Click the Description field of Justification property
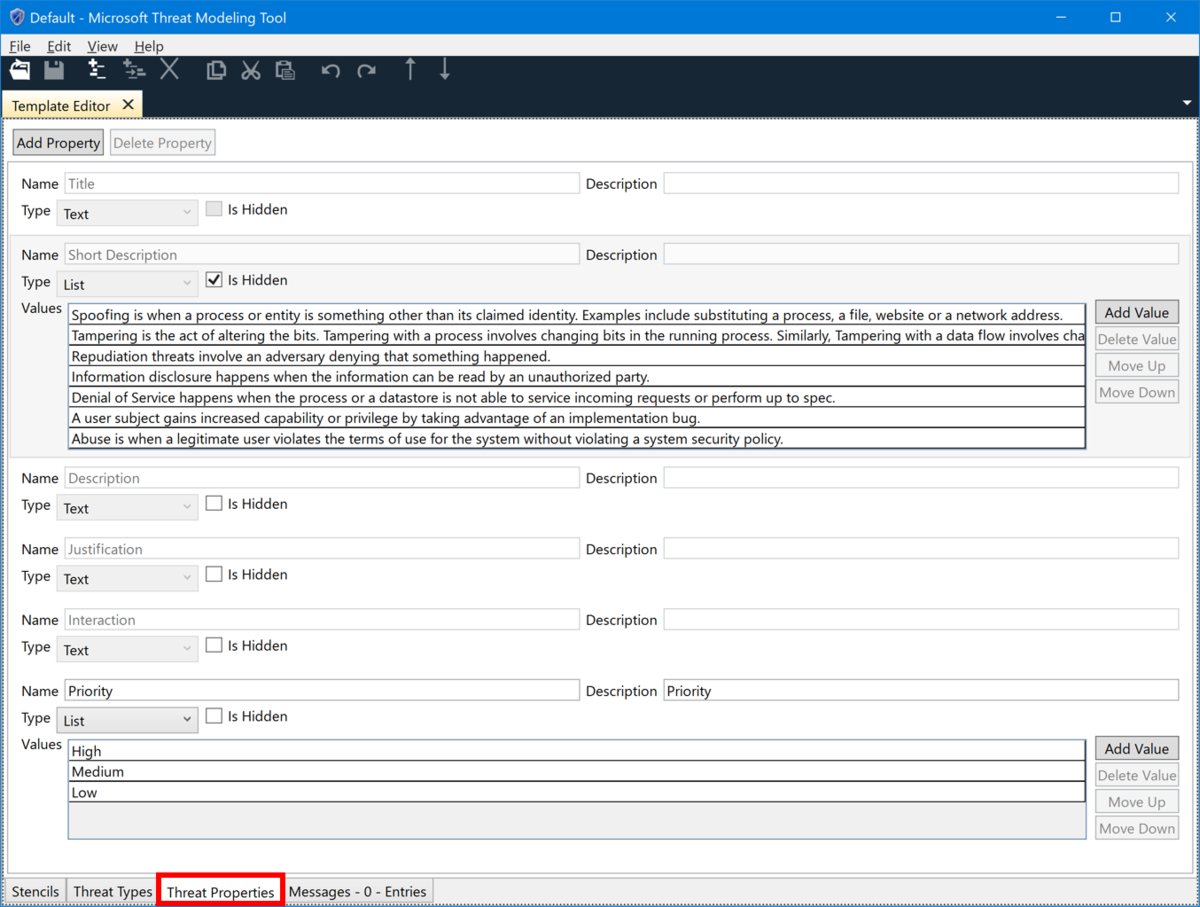The width and height of the screenshot is (1200, 907). [921, 549]
